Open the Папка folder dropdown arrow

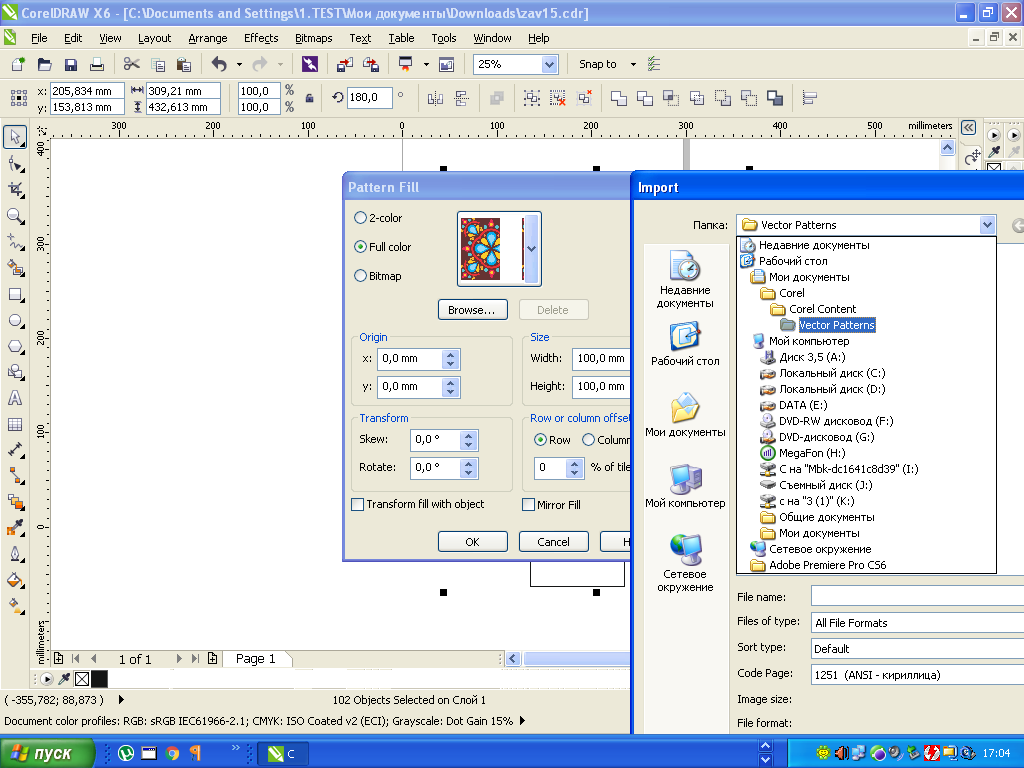(987, 225)
